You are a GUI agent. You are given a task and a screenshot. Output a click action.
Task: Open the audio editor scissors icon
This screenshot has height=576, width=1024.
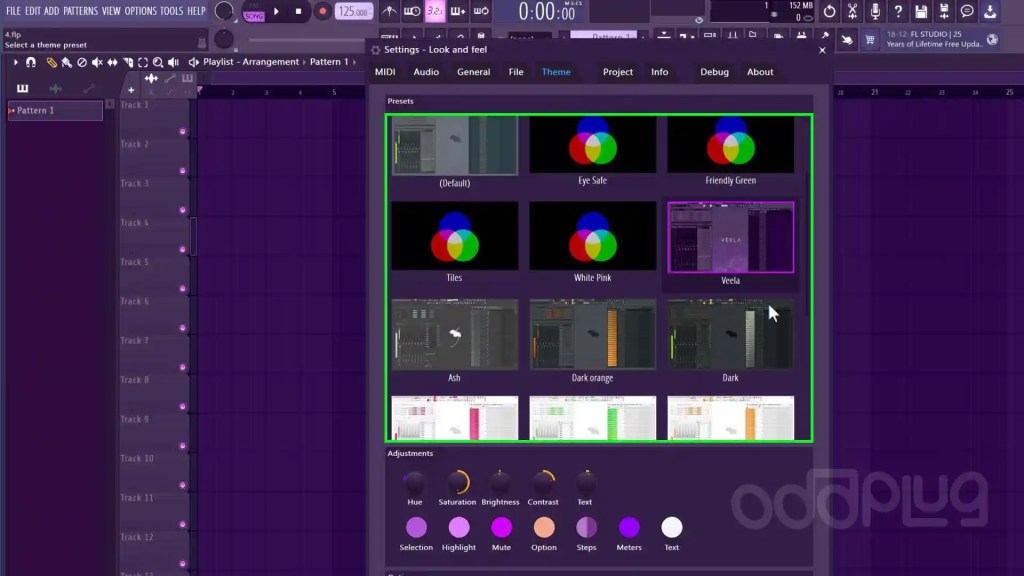[x=852, y=11]
